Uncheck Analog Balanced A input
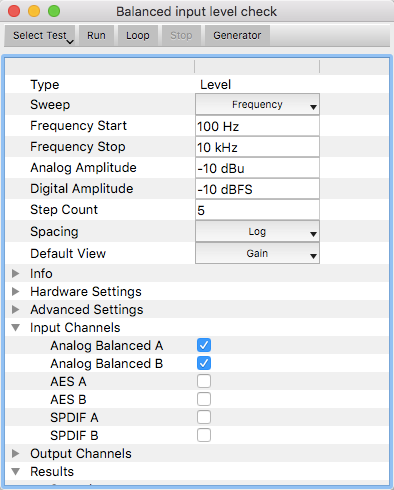The width and height of the screenshot is (394, 490). click(x=204, y=345)
